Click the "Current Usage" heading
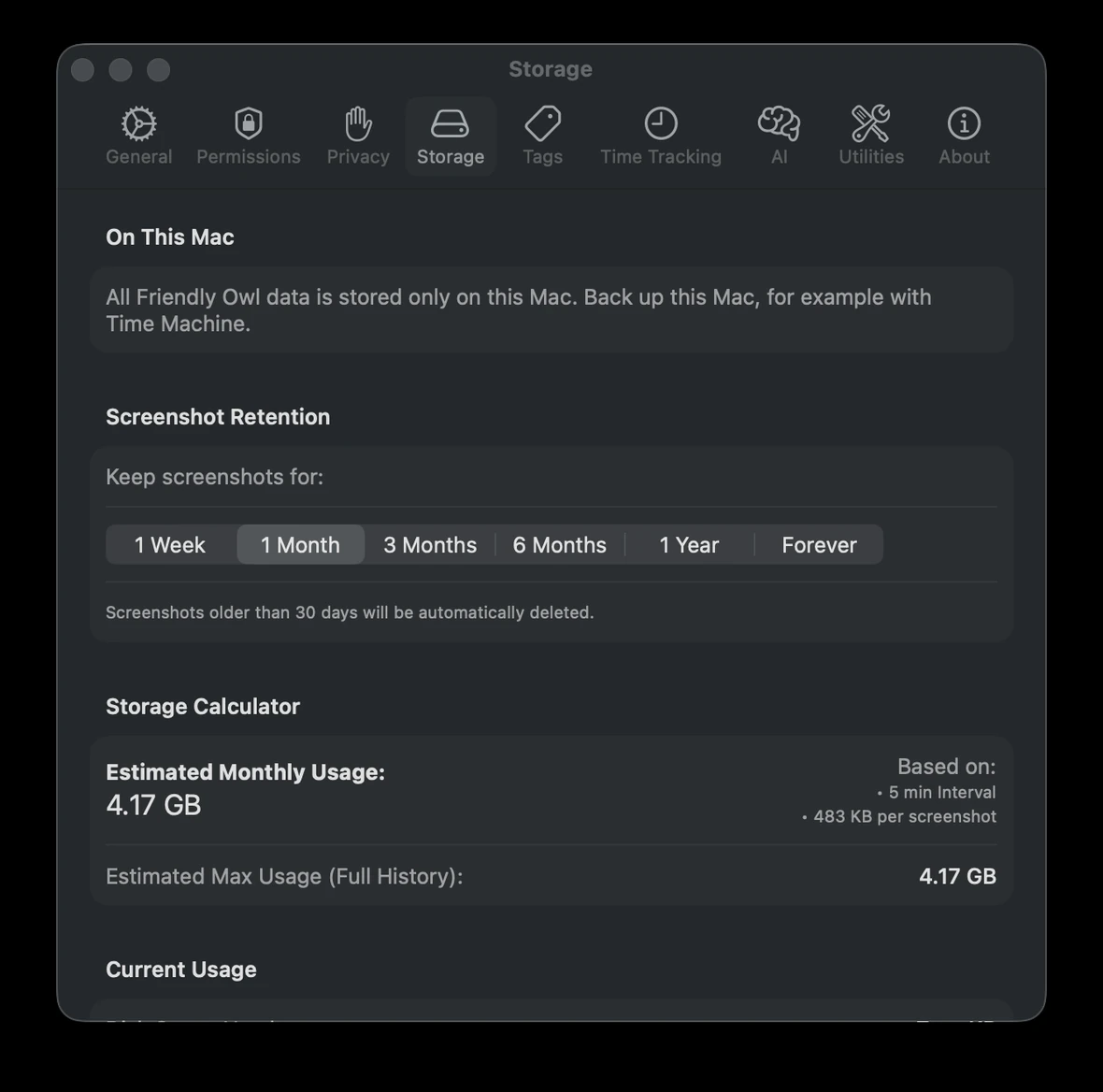Screen dimensions: 1103x1092 180,970
